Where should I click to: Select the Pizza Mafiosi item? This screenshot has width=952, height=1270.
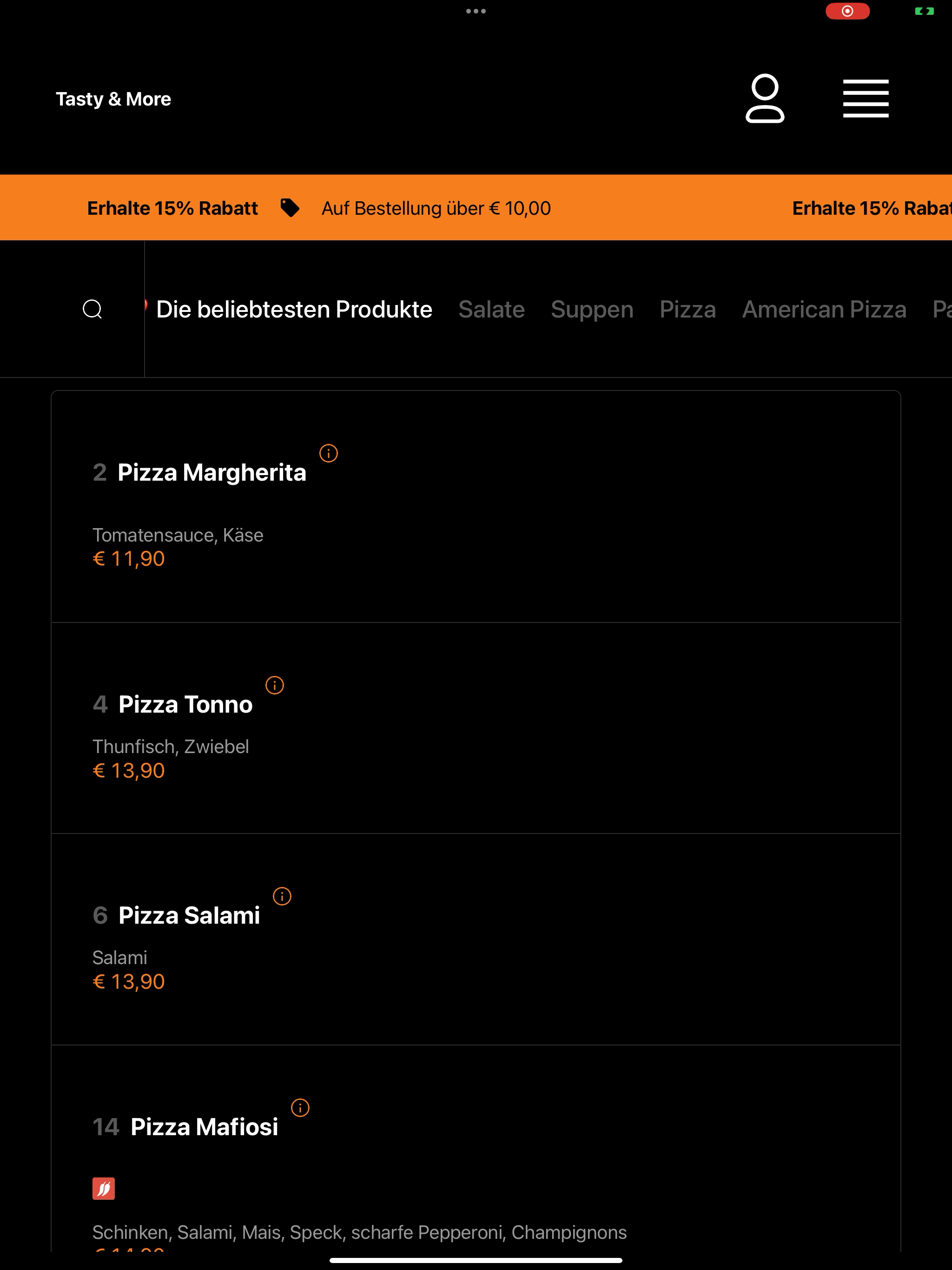coord(476,1148)
